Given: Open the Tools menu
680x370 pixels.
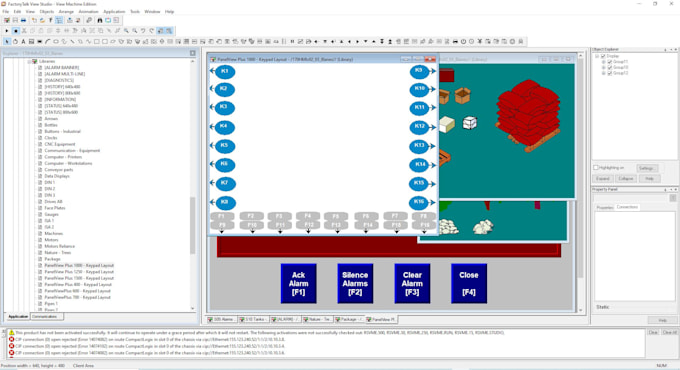Looking at the screenshot, I should tap(135, 12).
